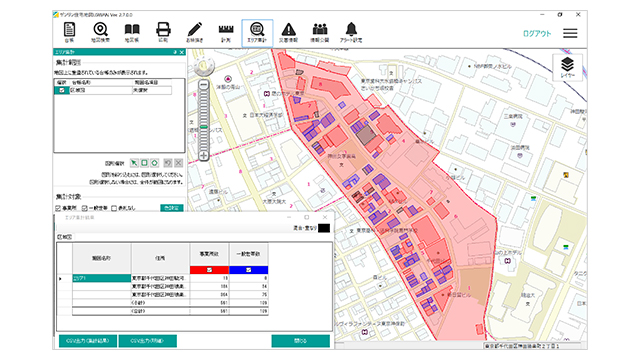Toggle the red business-count column checkbox
Image resolution: width=640 pixels, height=360 pixels.
point(209,270)
